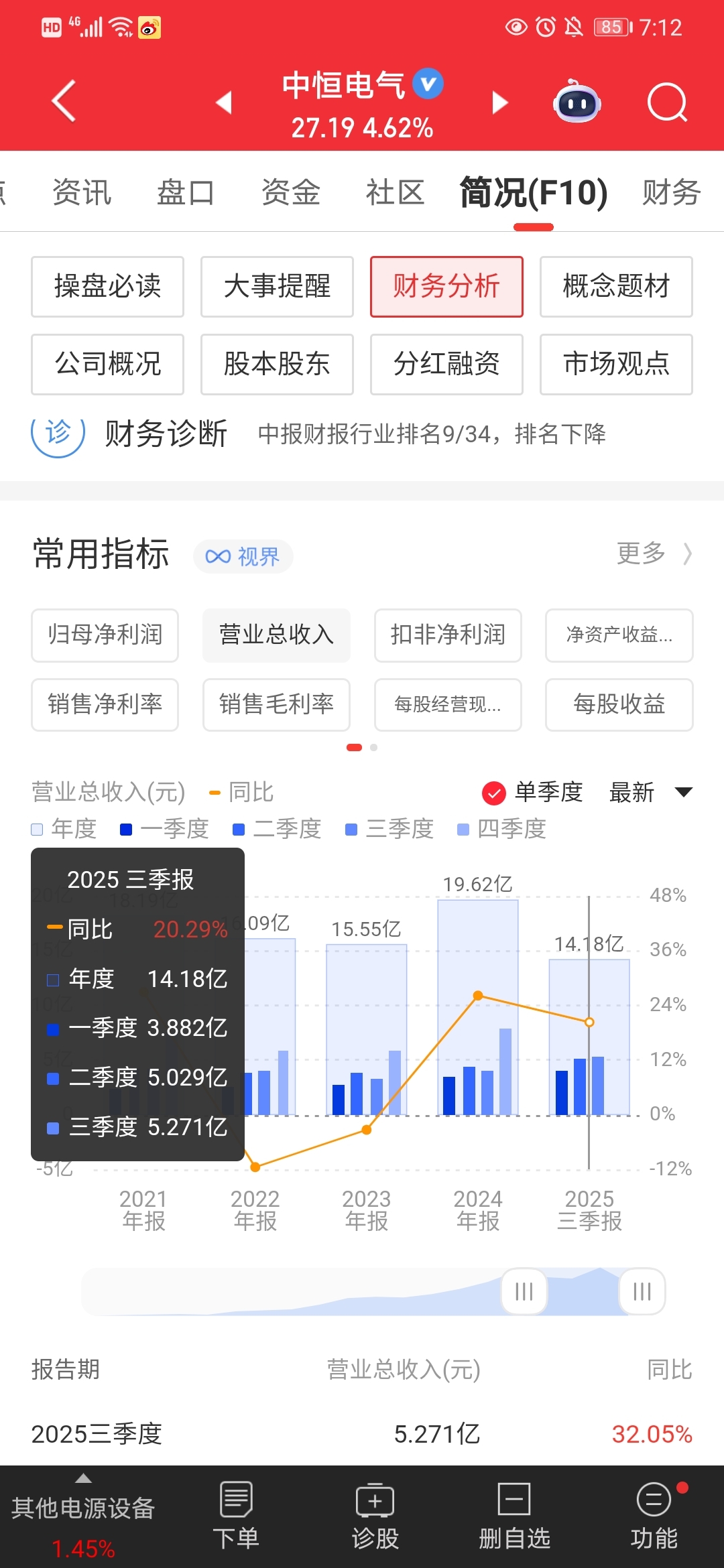Tap the second page indicator dot
The width and height of the screenshot is (724, 1568).
[x=373, y=747]
